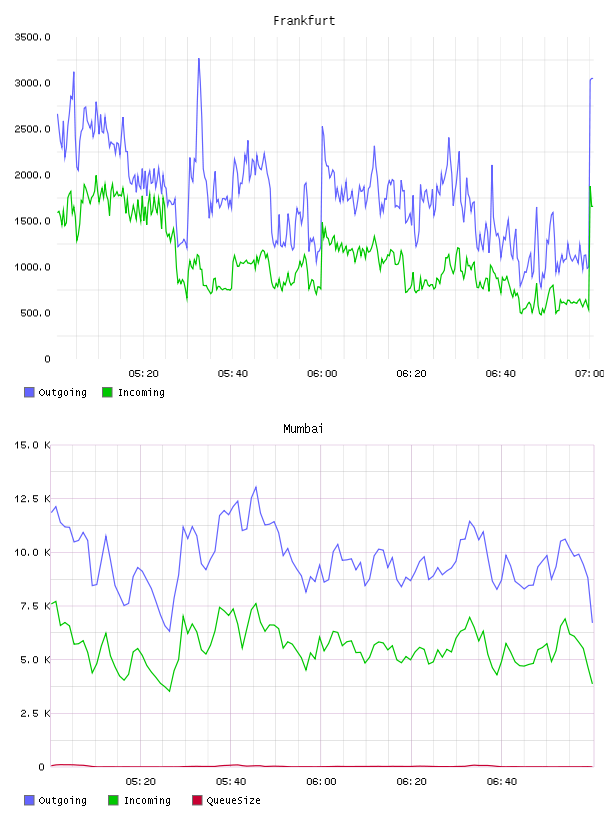
Task: Select the Incoming label in Mumbai legend
Action: coord(147,800)
